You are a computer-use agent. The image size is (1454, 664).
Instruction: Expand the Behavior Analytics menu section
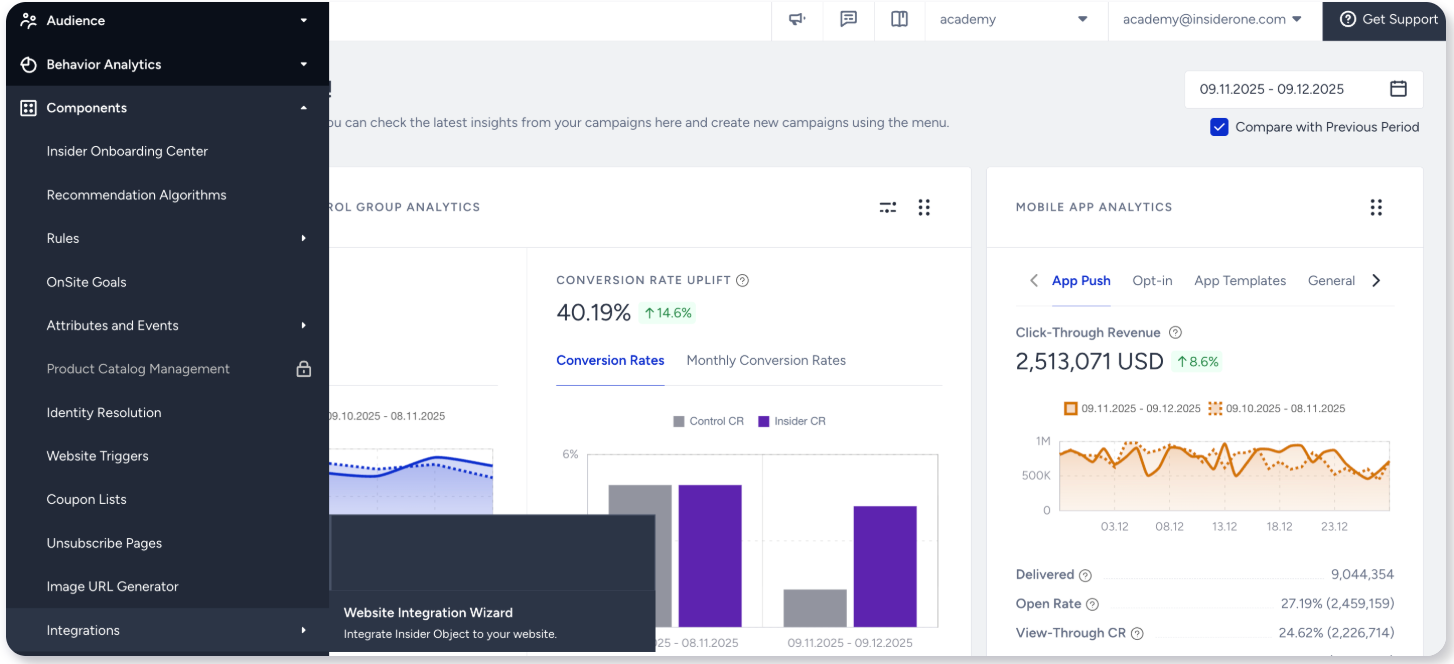pyautogui.click(x=304, y=64)
